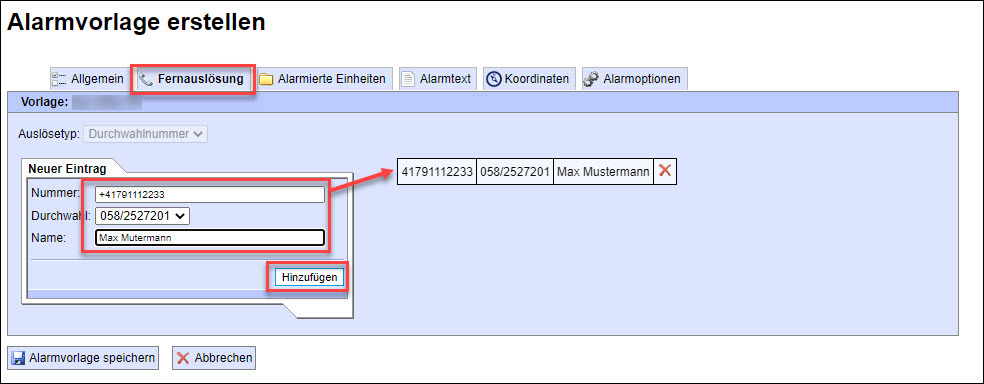
Task: Open the Durchwahl 058/2527201 dropdown
Action: [142, 215]
